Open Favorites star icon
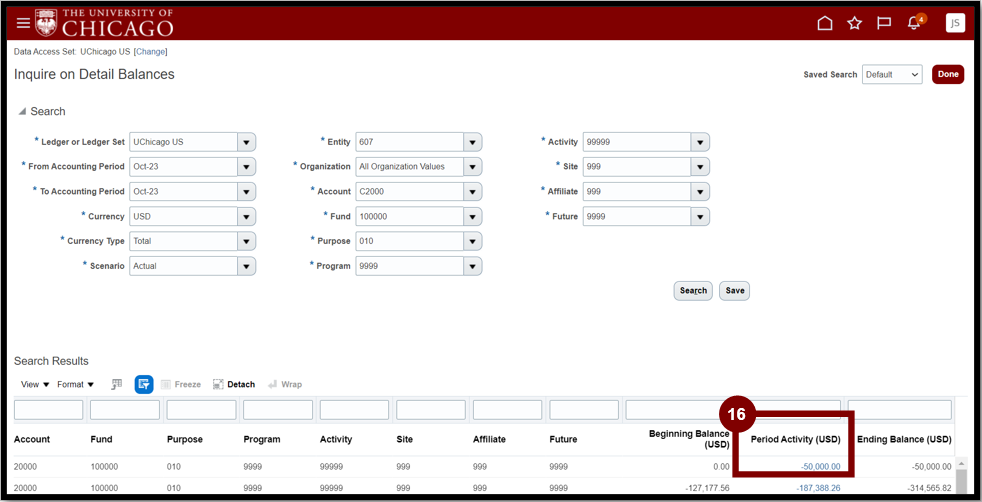 click(854, 23)
